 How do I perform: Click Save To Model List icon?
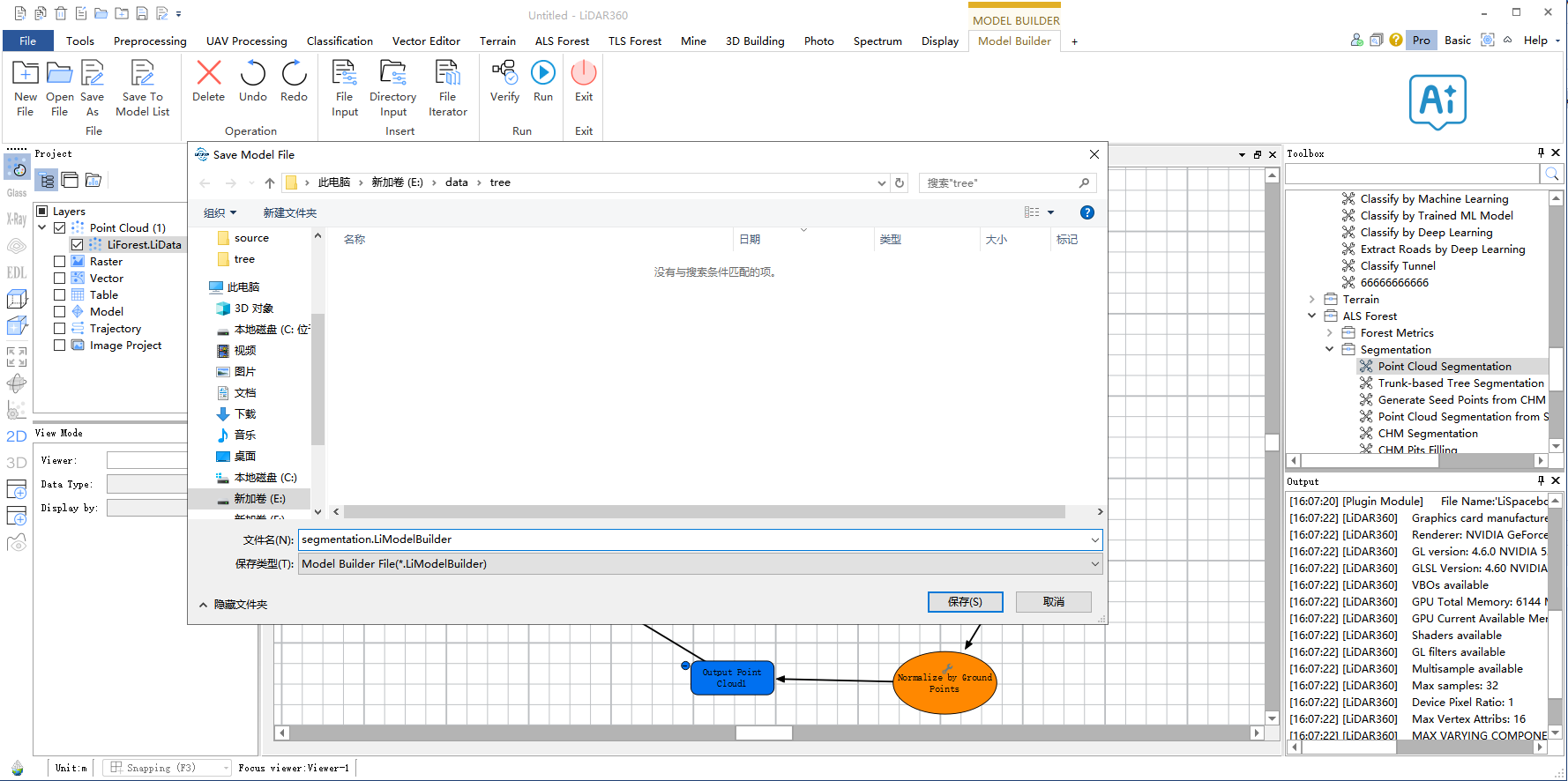[x=142, y=73]
